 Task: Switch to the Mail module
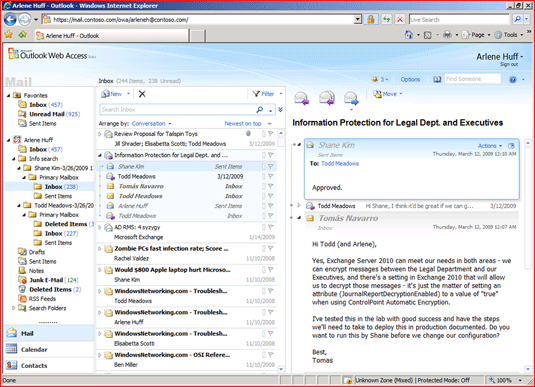[49, 333]
